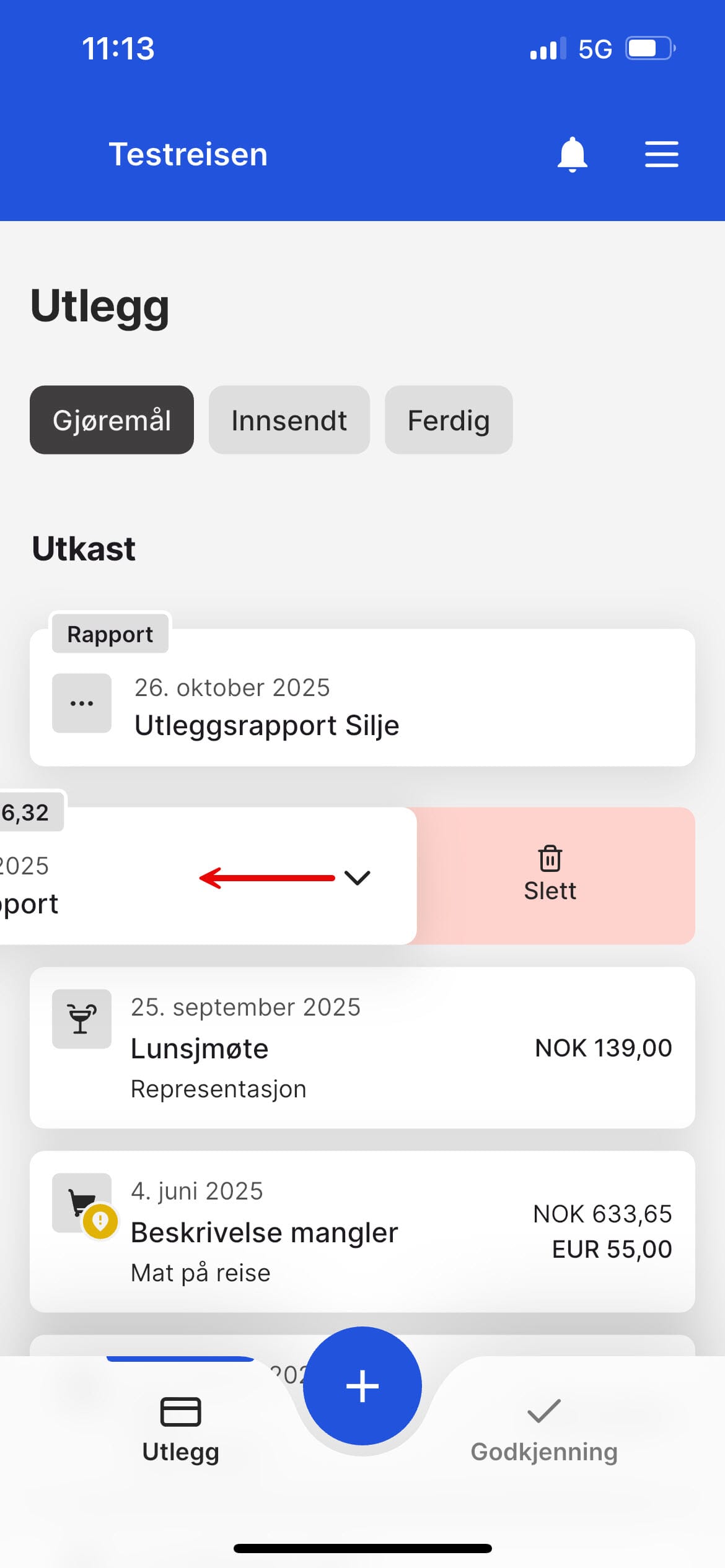725x1568 pixels.
Task: Switch to the Ferdig filter
Action: coord(449,420)
